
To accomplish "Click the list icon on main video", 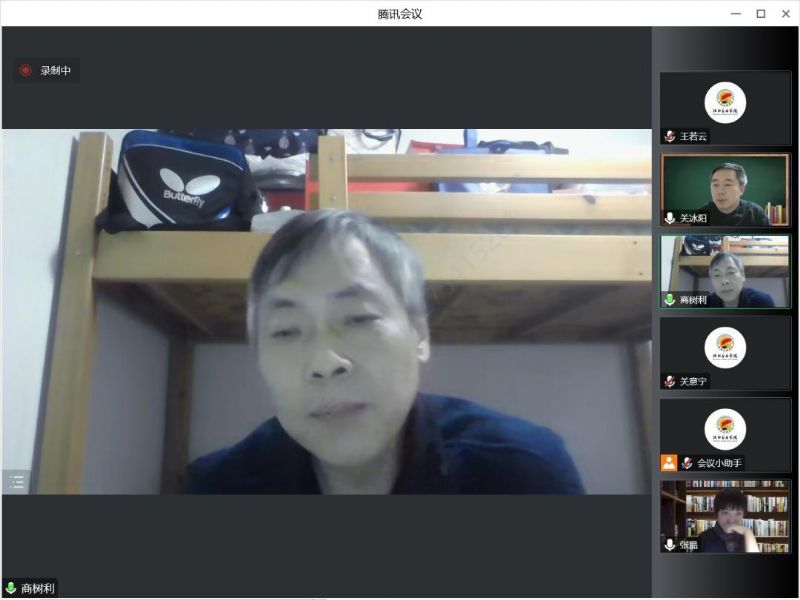I will [17, 482].
